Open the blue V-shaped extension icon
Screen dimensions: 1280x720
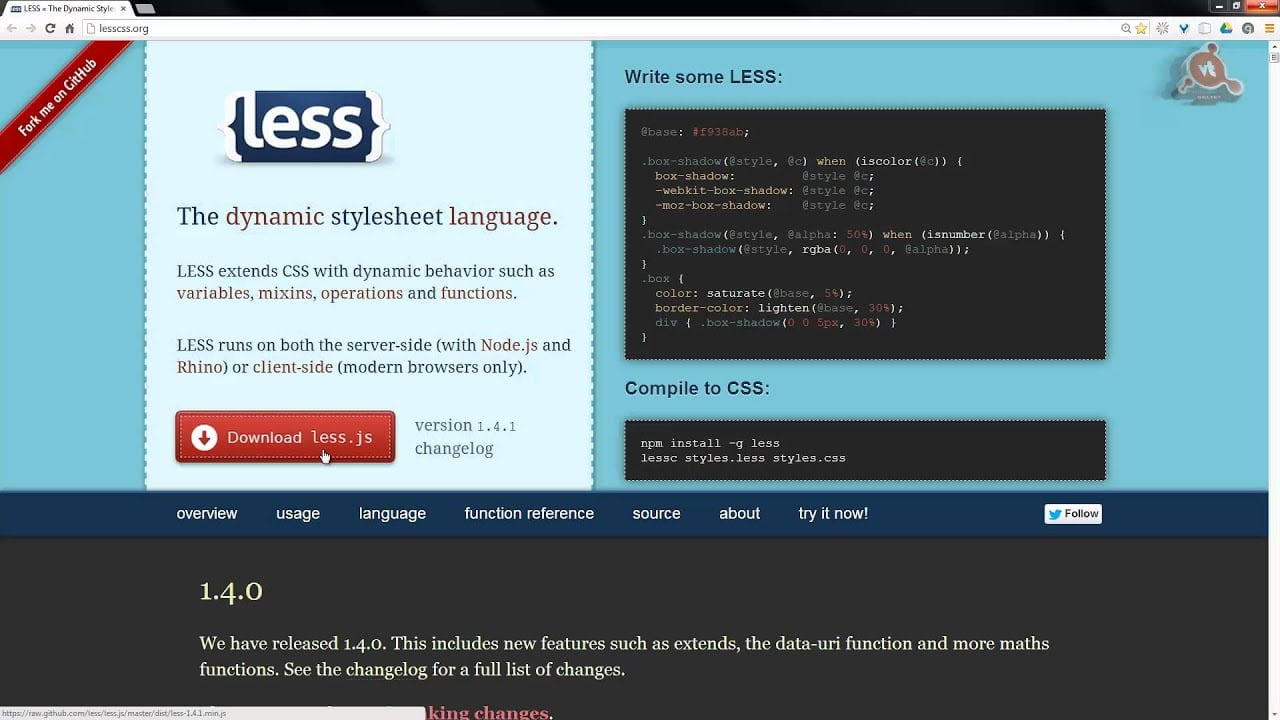click(1184, 28)
